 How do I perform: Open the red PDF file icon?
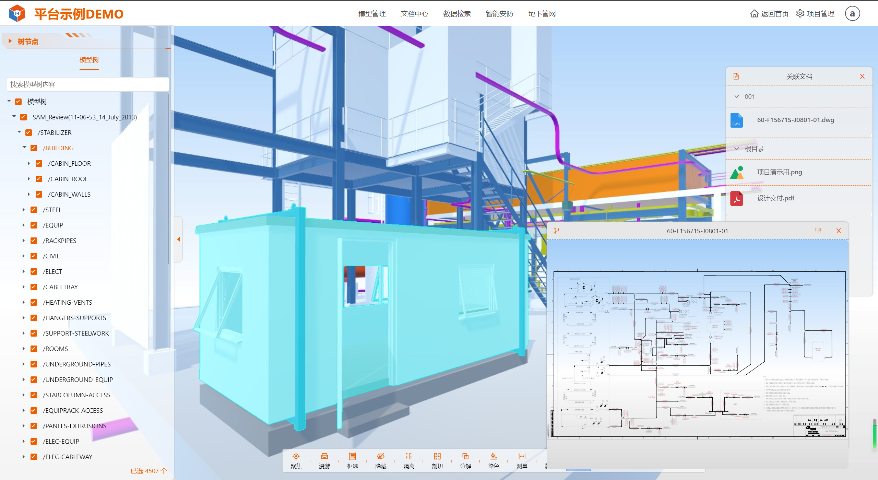click(736, 198)
